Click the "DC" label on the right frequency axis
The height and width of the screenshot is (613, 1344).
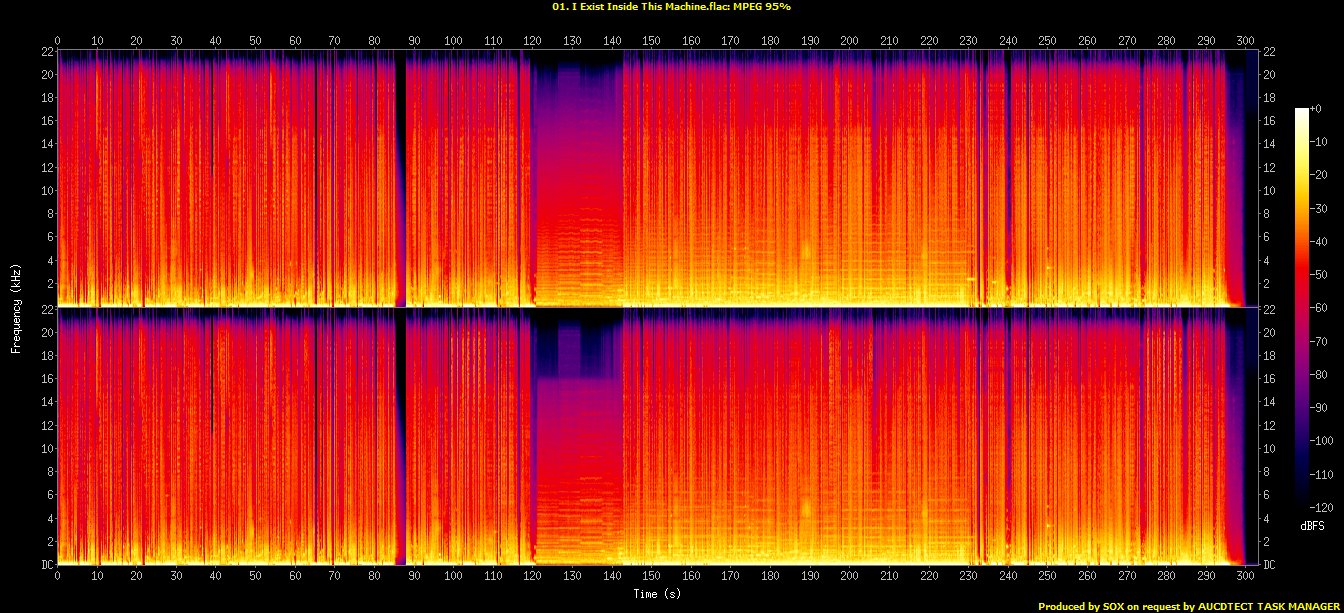[1270, 565]
